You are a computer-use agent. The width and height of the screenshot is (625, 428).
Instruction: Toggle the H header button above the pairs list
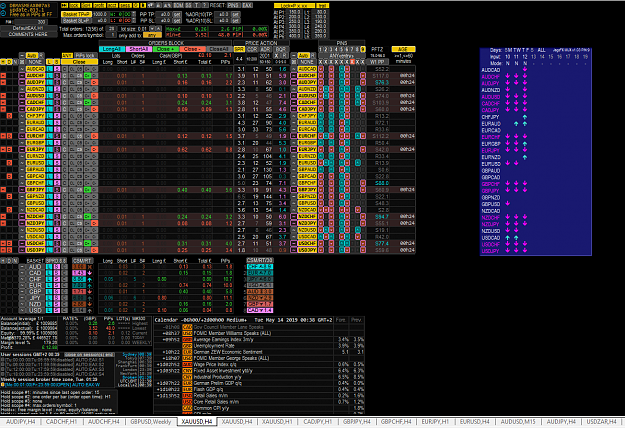click(3, 62)
